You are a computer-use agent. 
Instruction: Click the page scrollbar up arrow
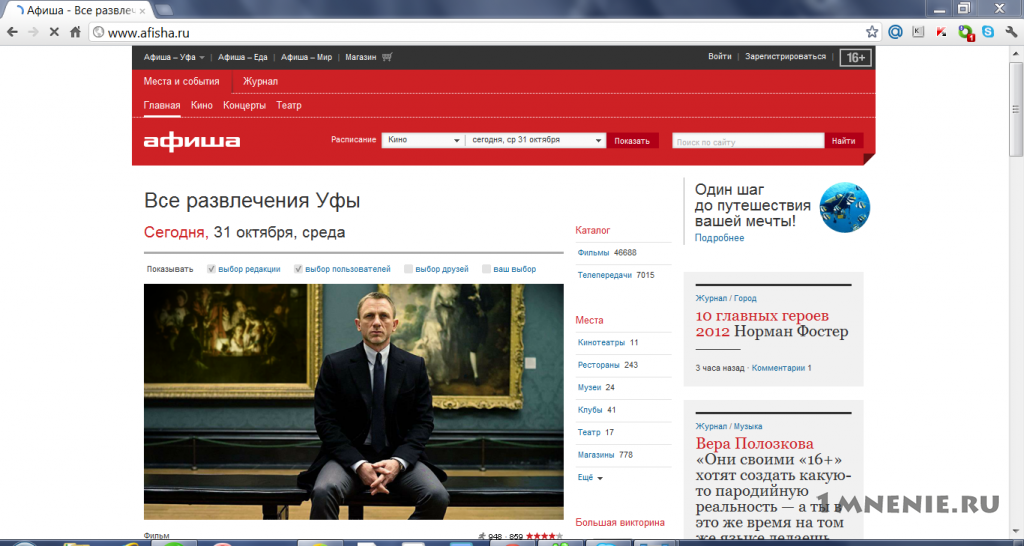click(1016, 54)
